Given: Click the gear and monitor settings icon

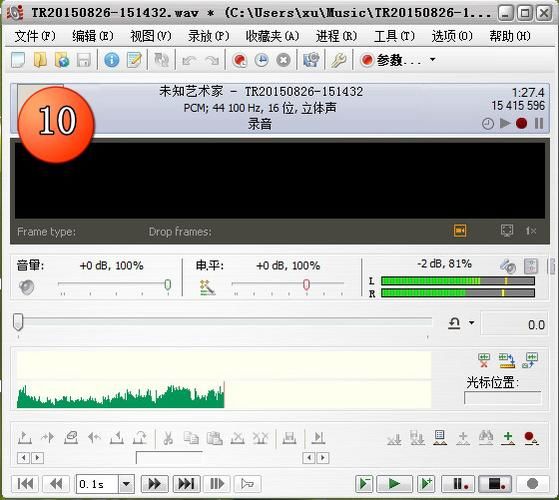Looking at the screenshot, I should point(311,60).
